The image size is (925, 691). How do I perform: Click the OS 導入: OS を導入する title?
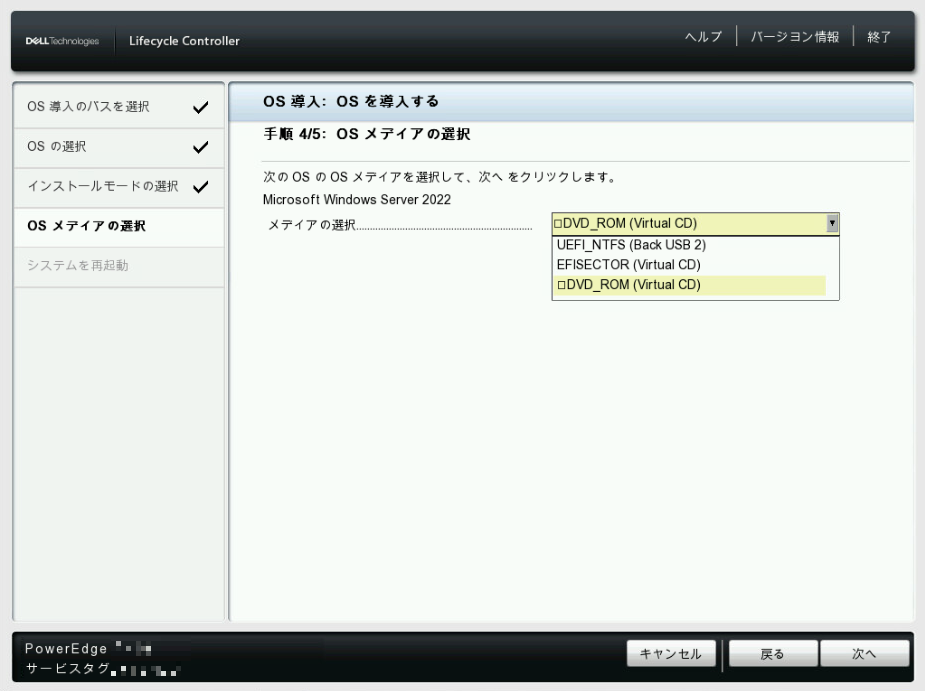(351, 101)
